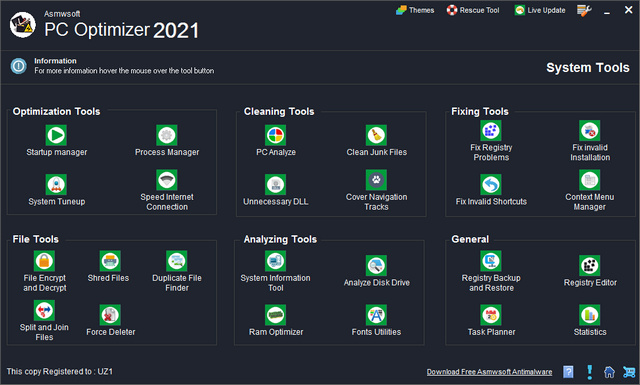Click the Shred Files label
The image size is (640, 385).
click(108, 278)
